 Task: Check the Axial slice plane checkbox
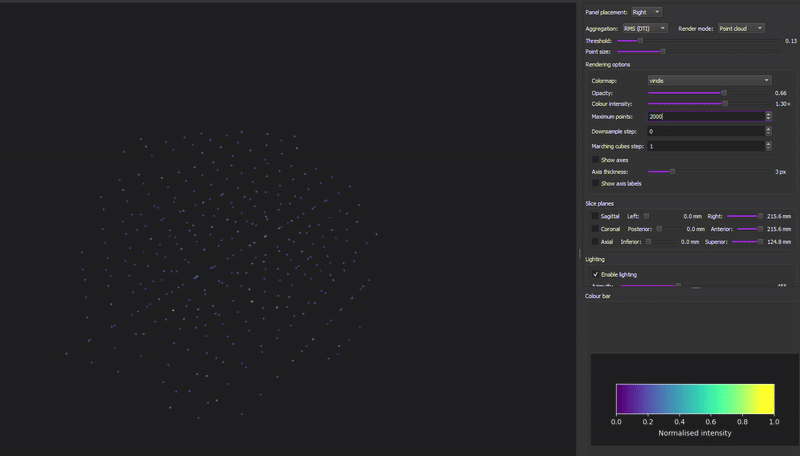click(x=596, y=242)
